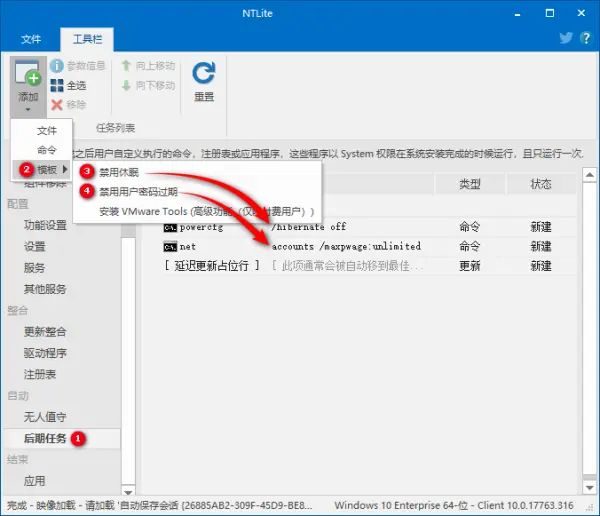600x516 pixels.
Task: Open 其他服务 in the sidebar
Action: click(x=45, y=289)
